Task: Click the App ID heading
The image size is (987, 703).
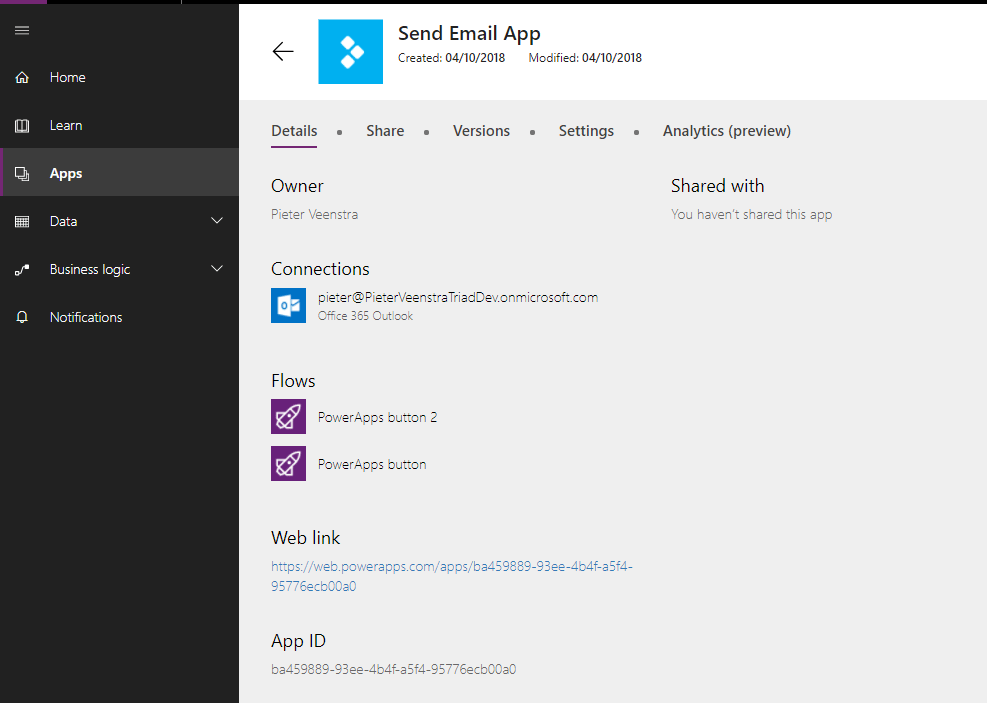Action: 298,641
